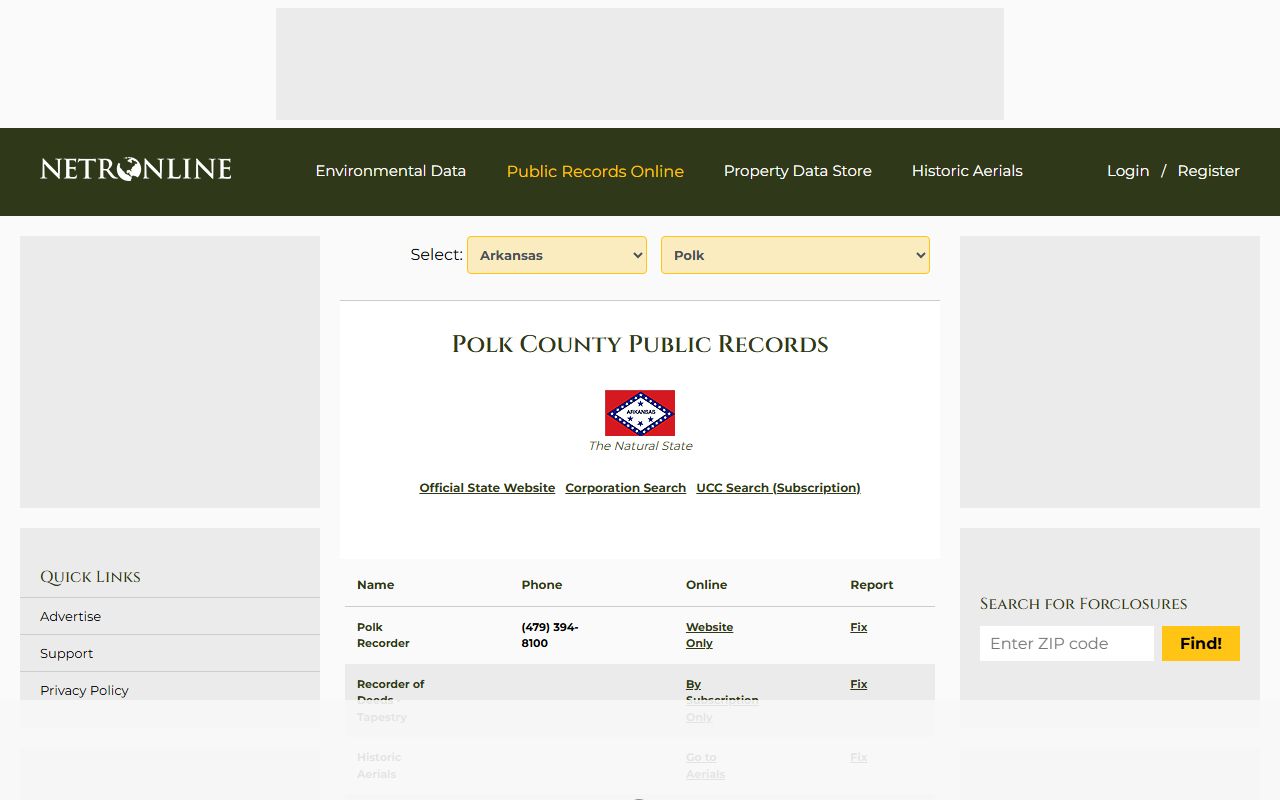The height and width of the screenshot is (800, 1280).
Task: Click the Polk County Public Records heading
Action: [x=640, y=344]
